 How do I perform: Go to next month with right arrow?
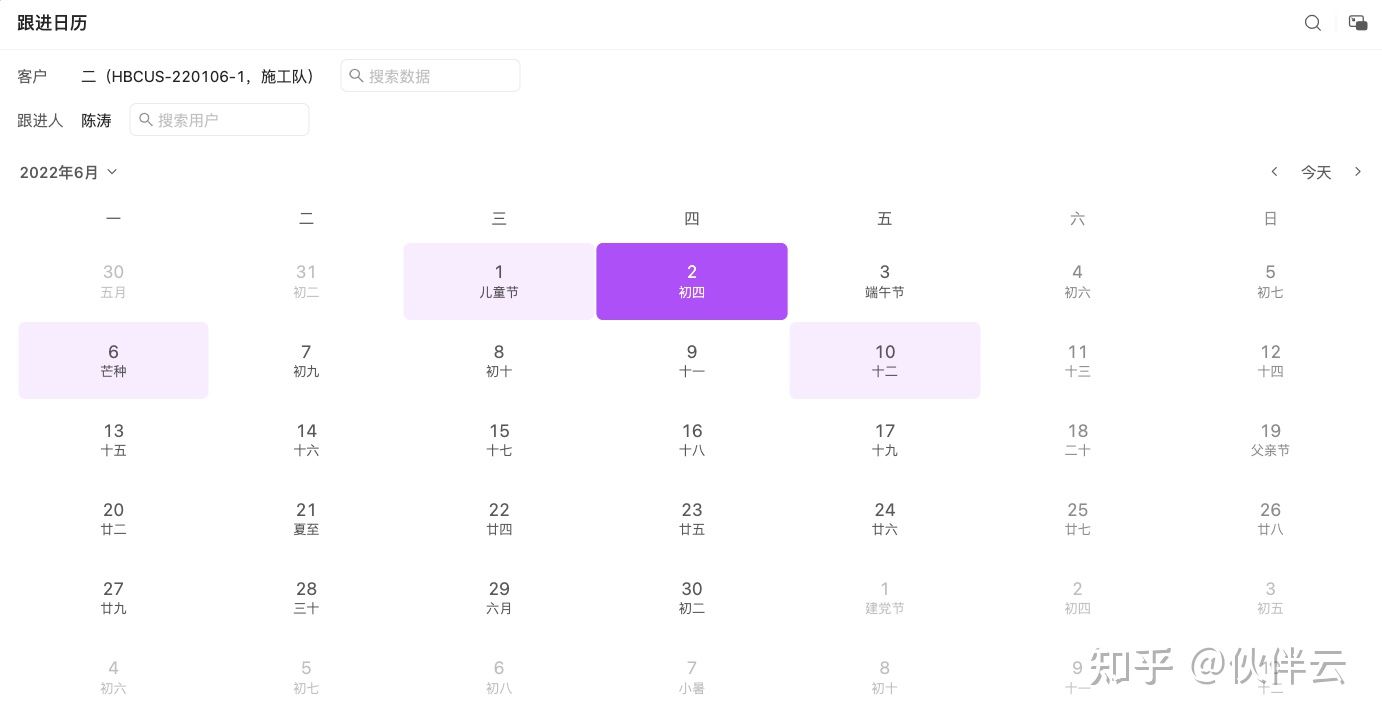tap(1358, 172)
